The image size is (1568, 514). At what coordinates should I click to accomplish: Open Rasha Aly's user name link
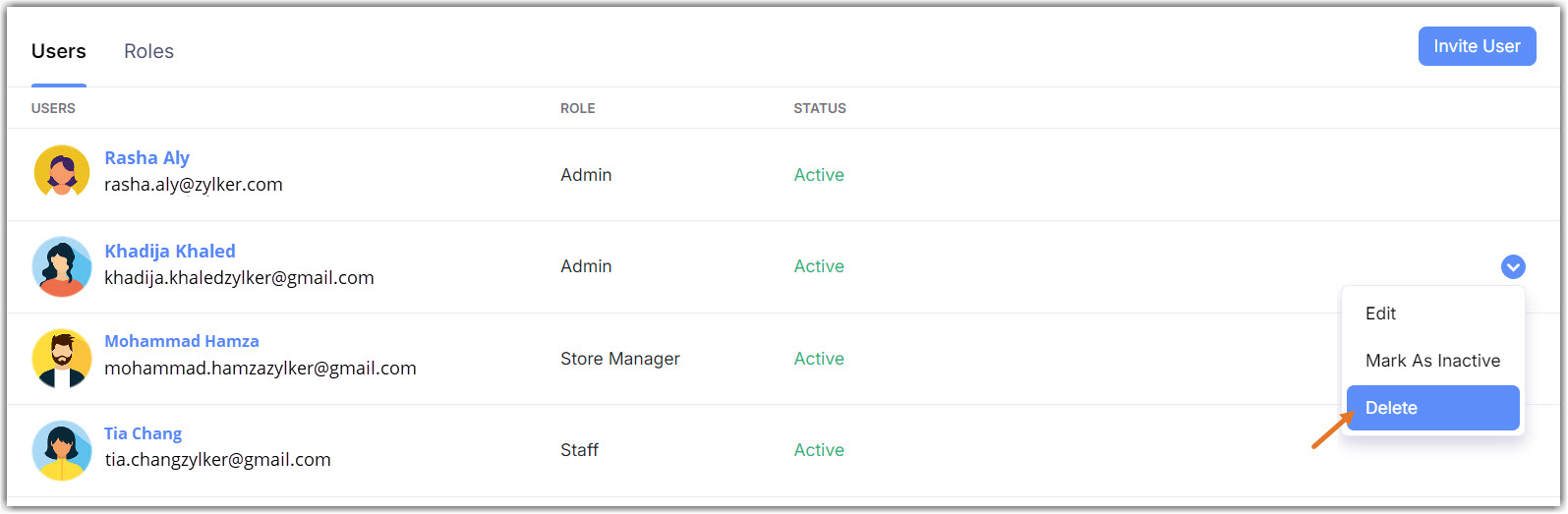point(146,158)
